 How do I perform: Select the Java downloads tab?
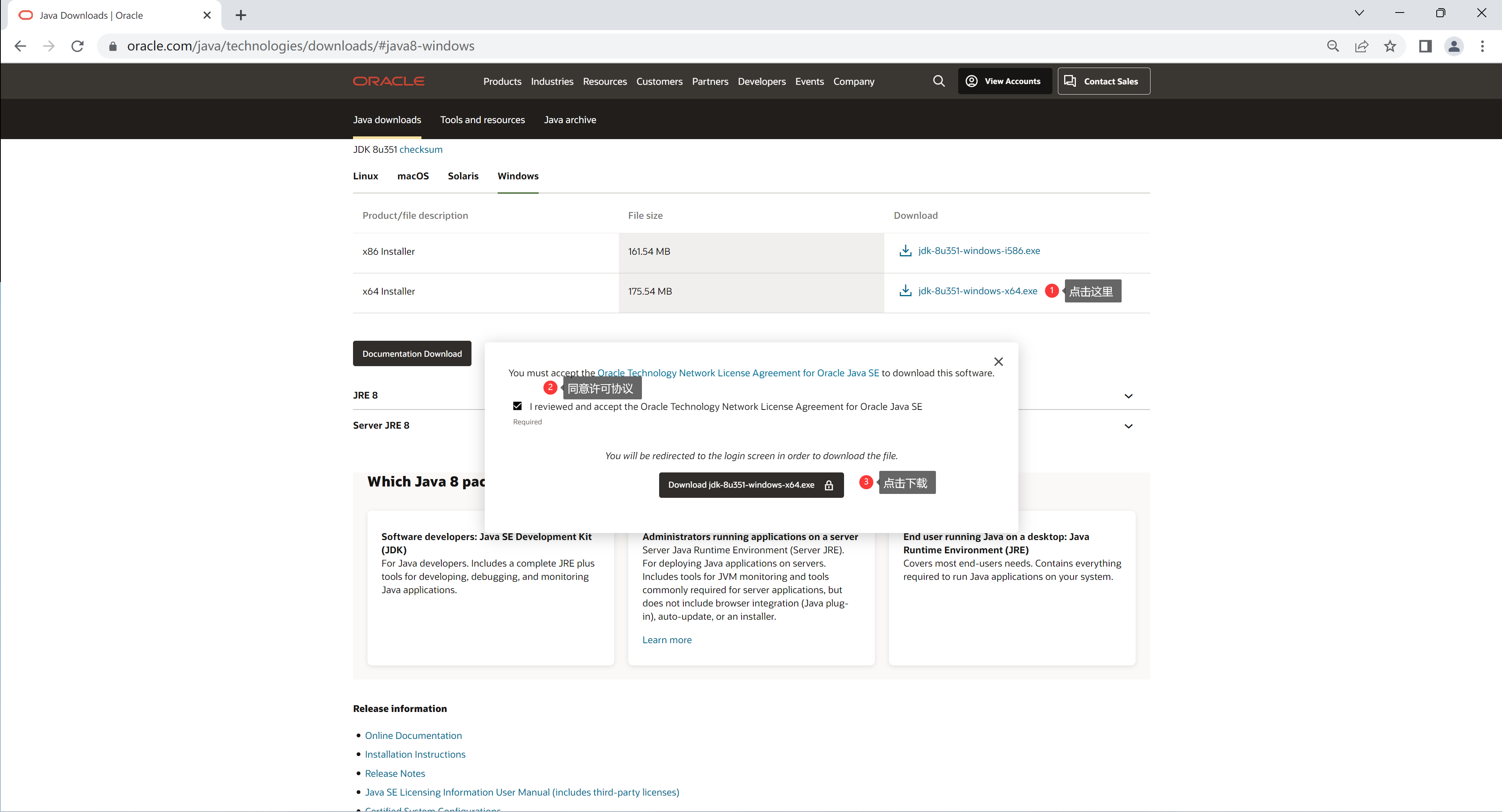pos(387,120)
